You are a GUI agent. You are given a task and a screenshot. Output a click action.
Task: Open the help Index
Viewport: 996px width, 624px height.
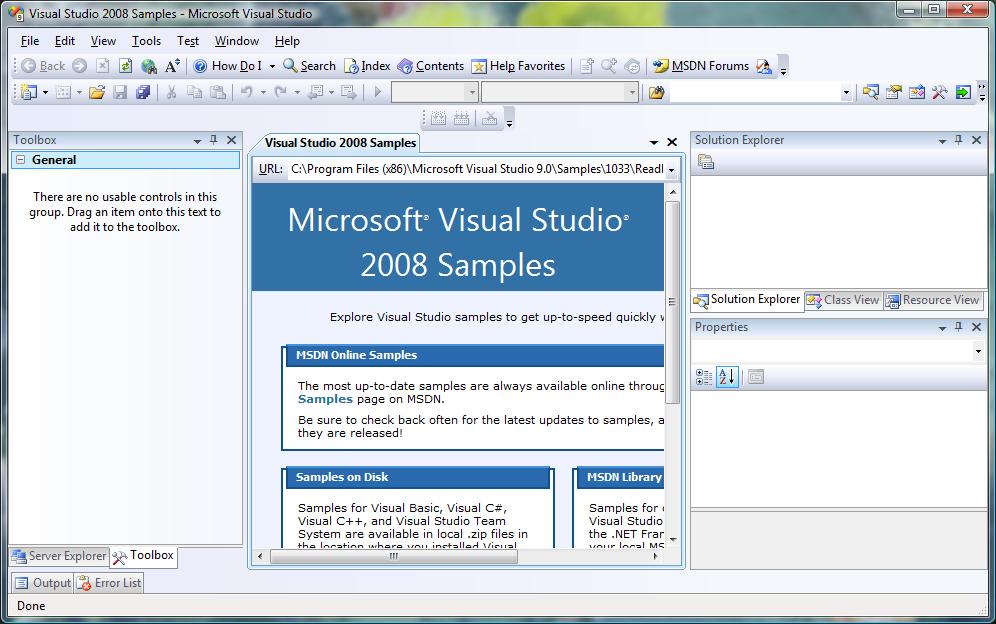coord(367,66)
